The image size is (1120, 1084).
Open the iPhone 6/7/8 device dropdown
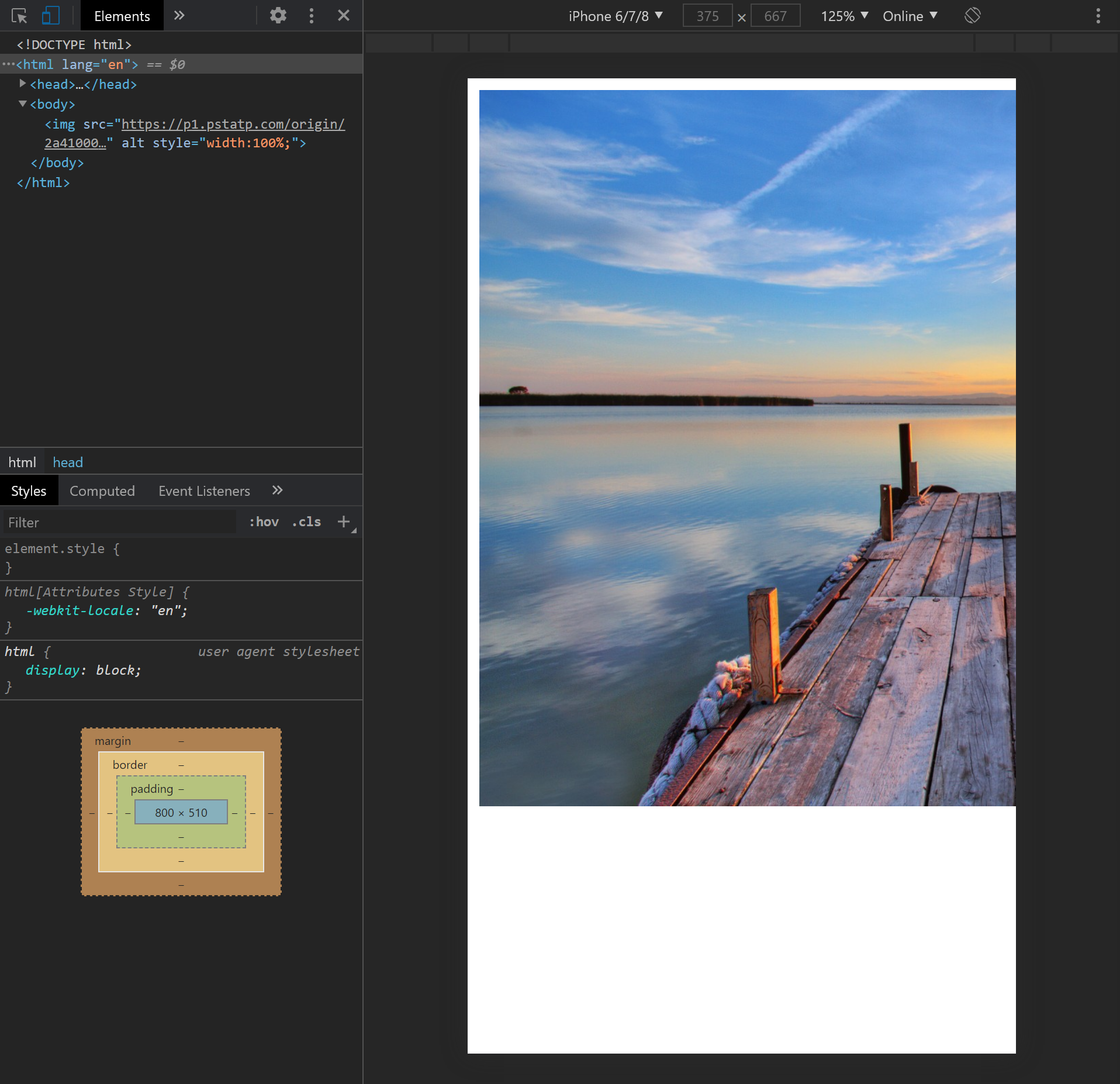point(615,16)
